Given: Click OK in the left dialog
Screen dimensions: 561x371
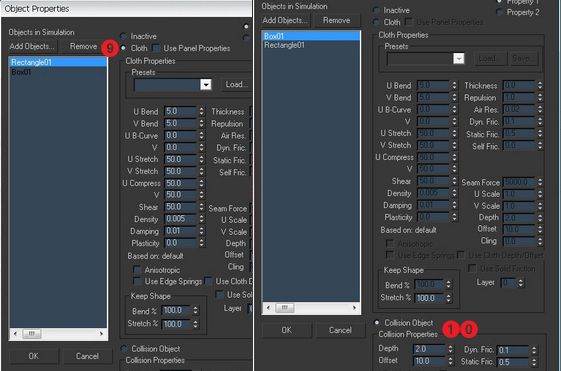Looking at the screenshot, I should 34,356.
